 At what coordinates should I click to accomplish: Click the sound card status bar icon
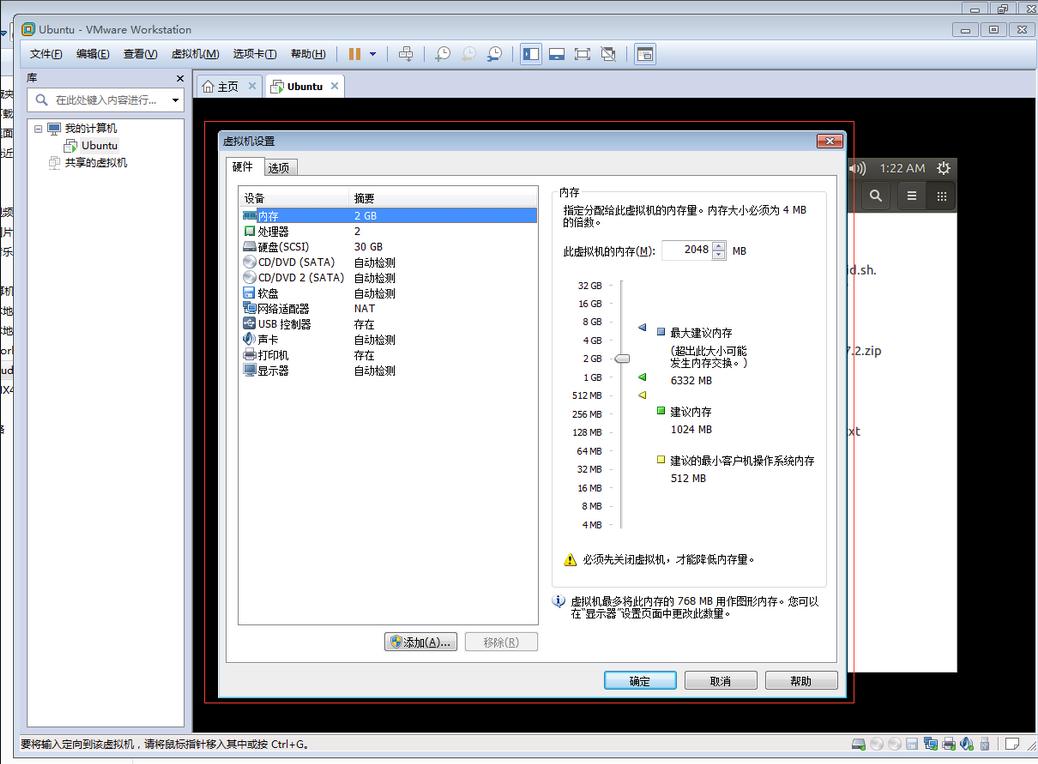pyautogui.click(x=967, y=744)
